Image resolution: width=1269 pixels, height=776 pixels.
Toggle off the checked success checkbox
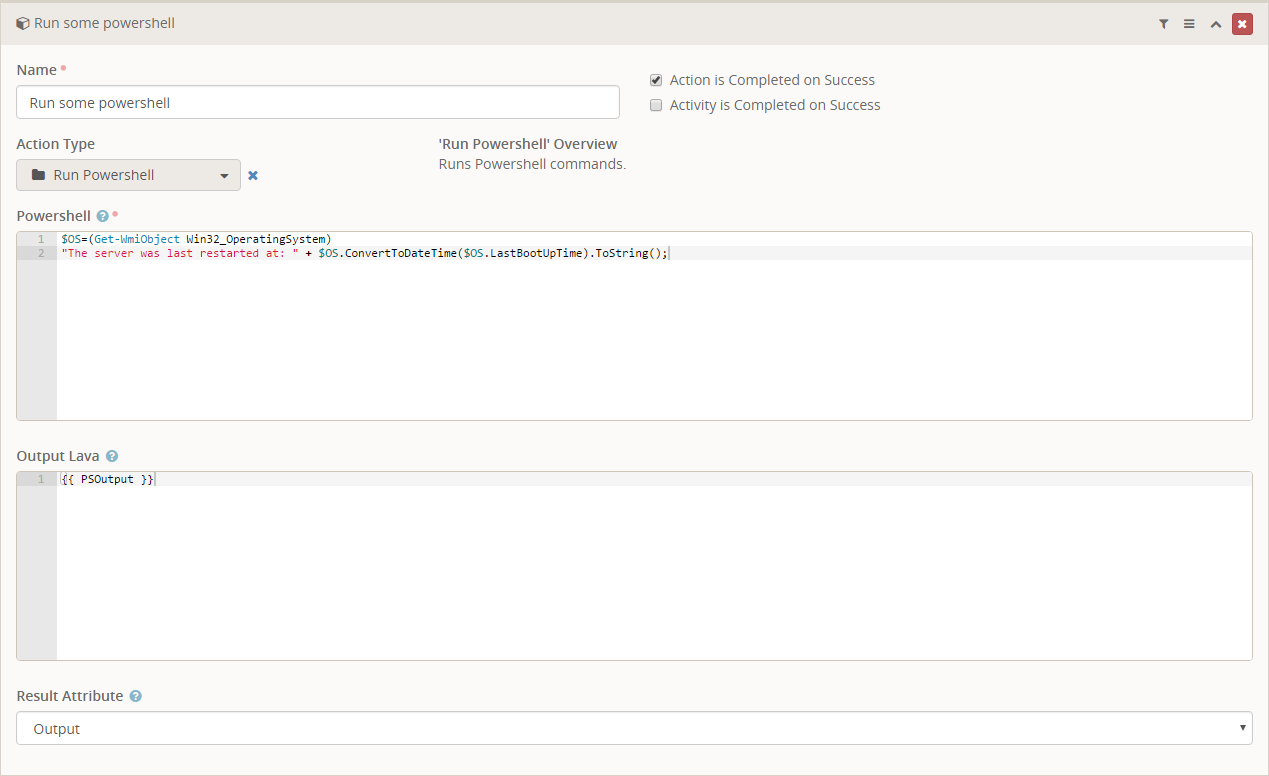(656, 80)
